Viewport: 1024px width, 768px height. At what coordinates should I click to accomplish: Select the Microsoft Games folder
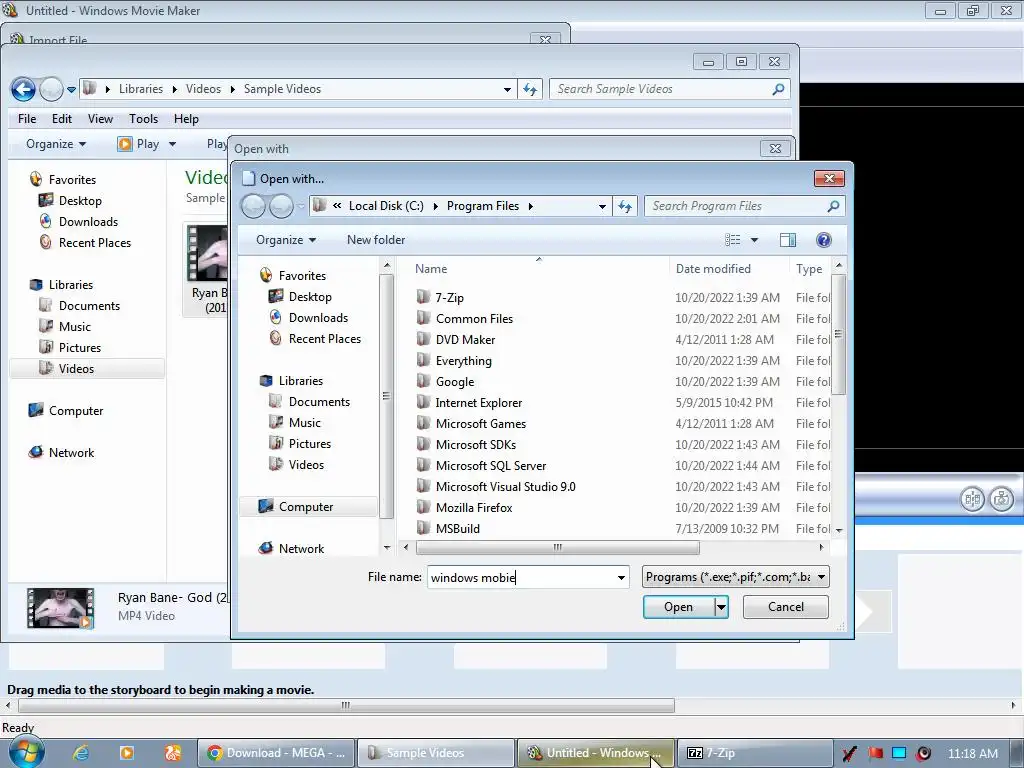pyautogui.click(x=481, y=424)
